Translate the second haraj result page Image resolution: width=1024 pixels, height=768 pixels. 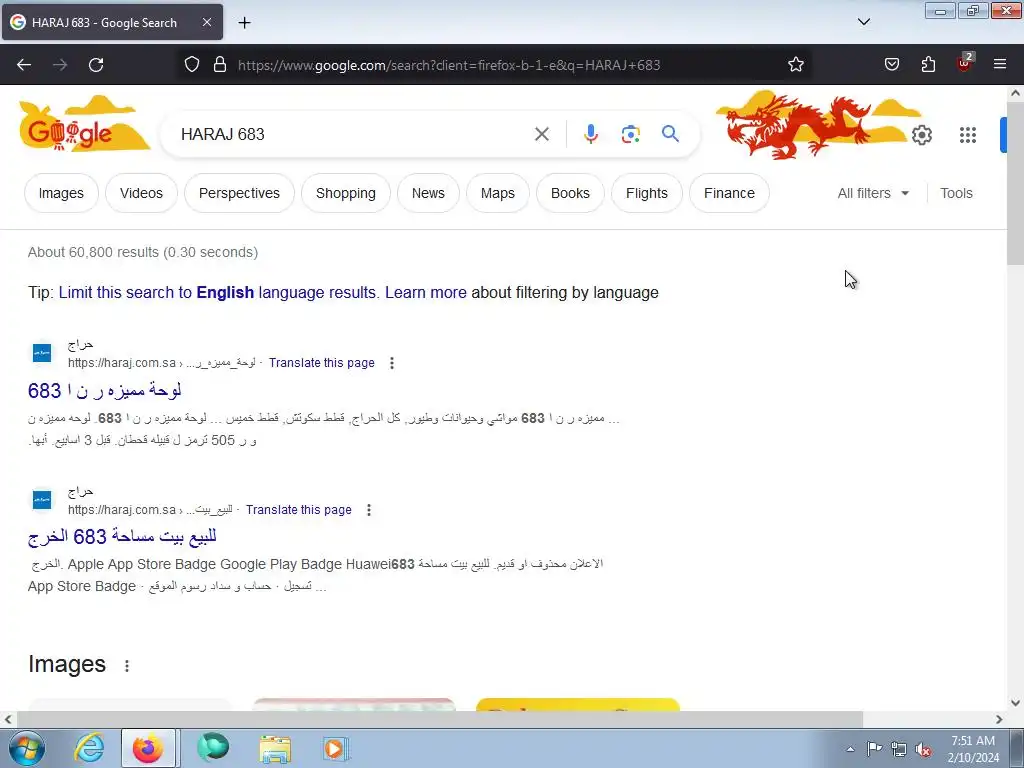(x=298, y=510)
